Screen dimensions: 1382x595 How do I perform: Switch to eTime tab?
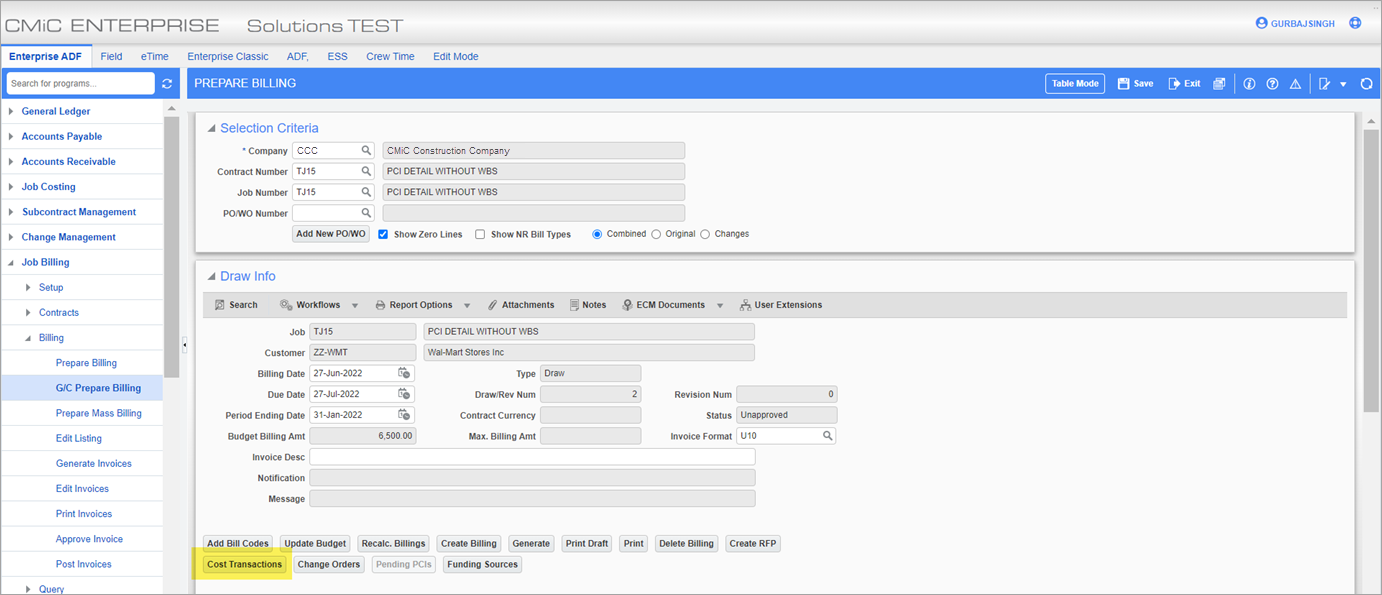point(154,57)
